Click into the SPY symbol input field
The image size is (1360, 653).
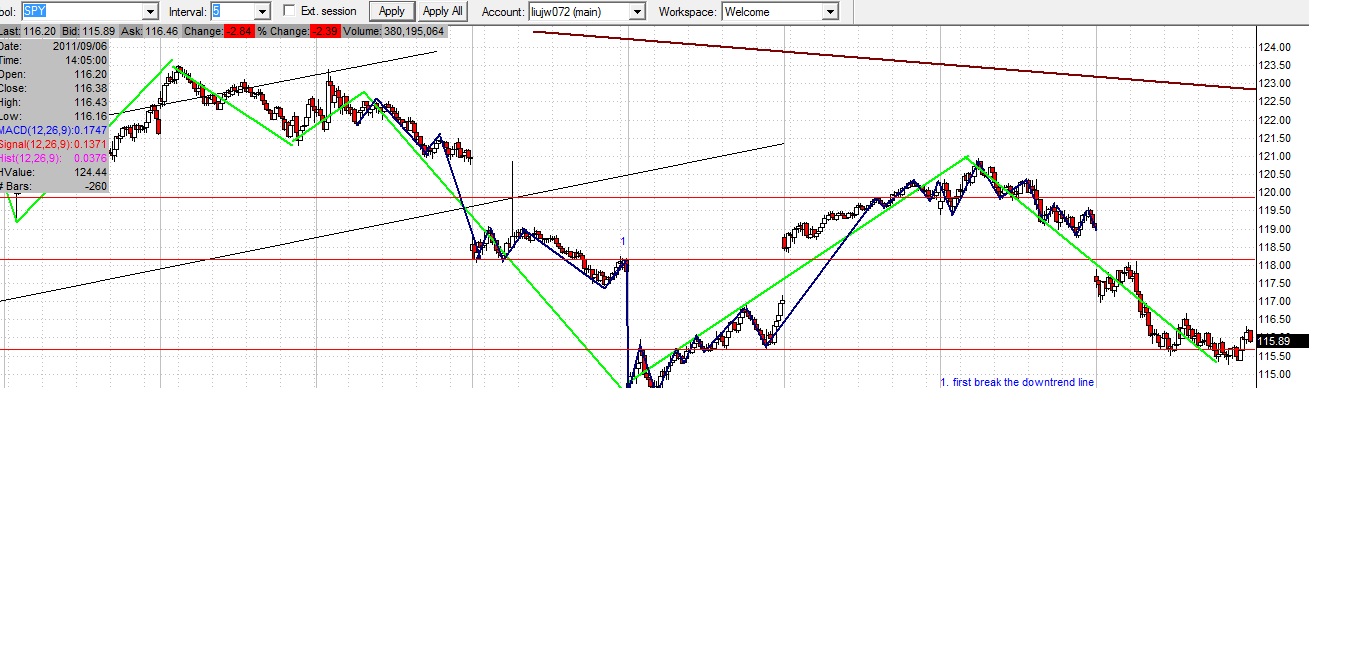[x=82, y=11]
